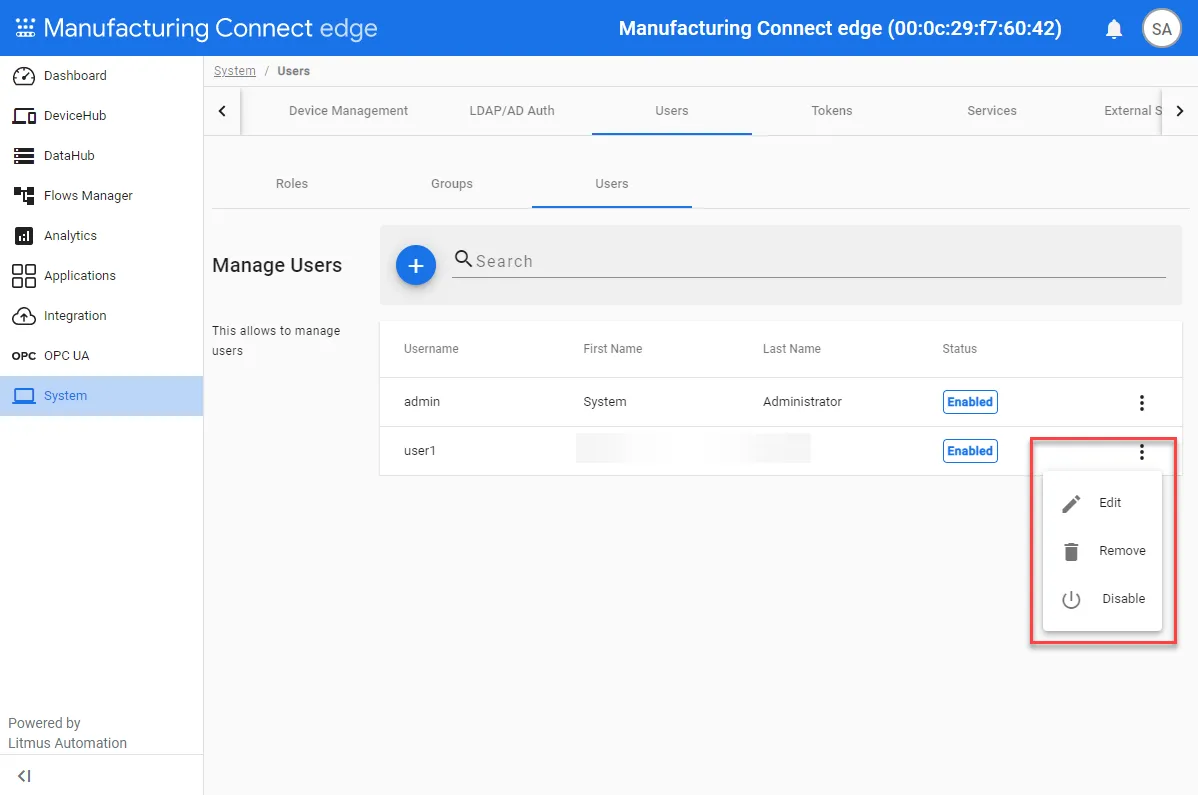Click the Last Name column header
The width and height of the screenshot is (1198, 795).
792,349
